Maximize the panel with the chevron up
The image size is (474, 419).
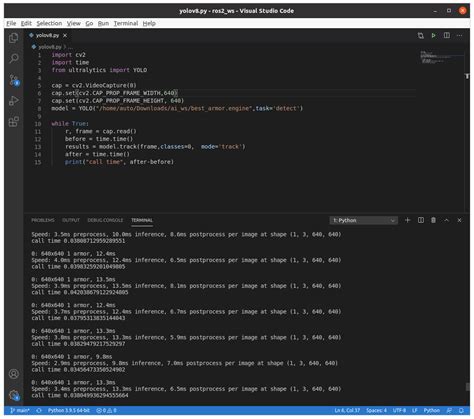point(447,220)
